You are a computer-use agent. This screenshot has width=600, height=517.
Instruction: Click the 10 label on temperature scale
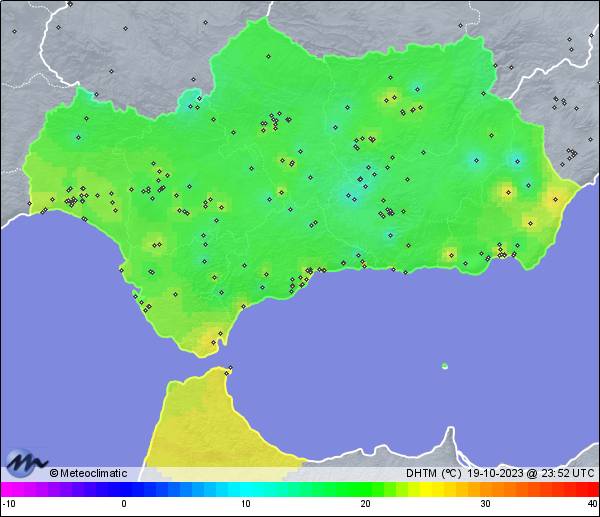246,504
